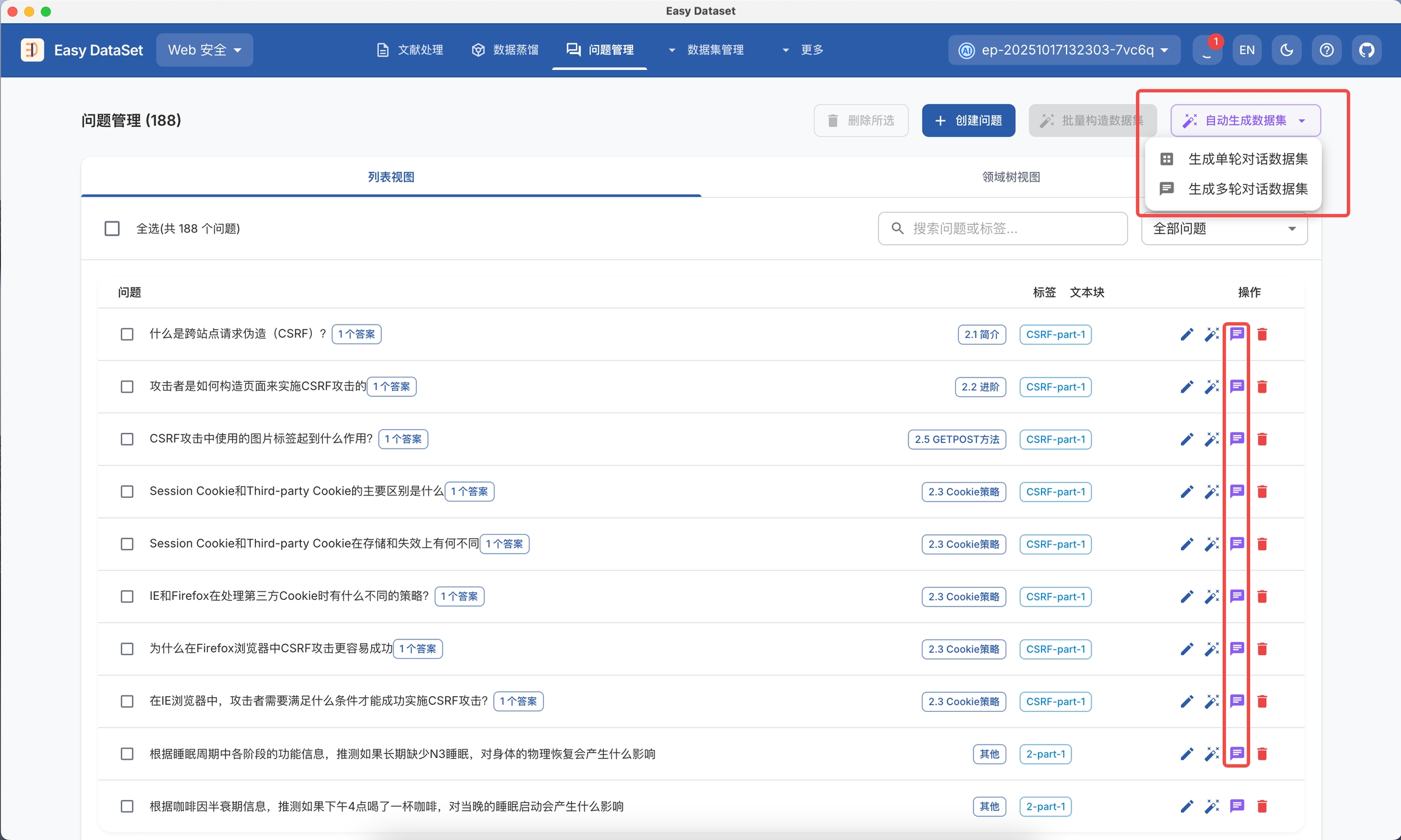Edit the first CSRF question with pencil icon
The width and height of the screenshot is (1401, 840).
point(1186,334)
